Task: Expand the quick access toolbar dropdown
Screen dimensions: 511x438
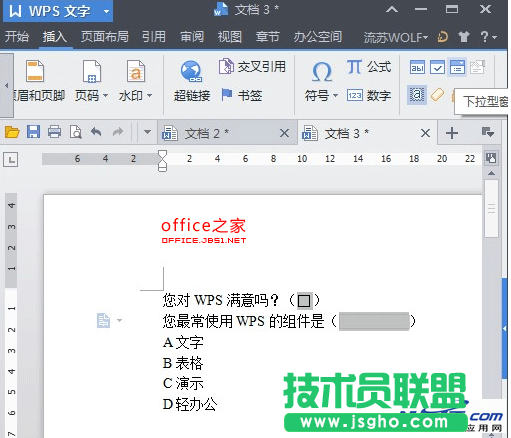Action: [x=147, y=132]
